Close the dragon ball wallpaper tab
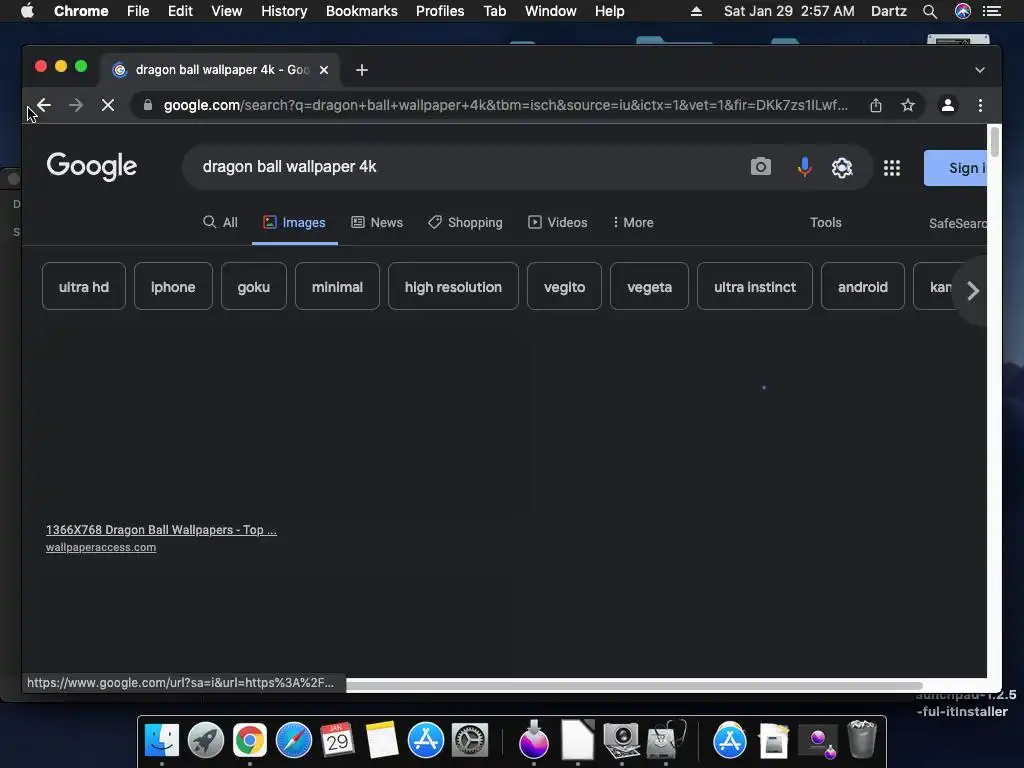Screen dimensions: 1024x768 324,70
